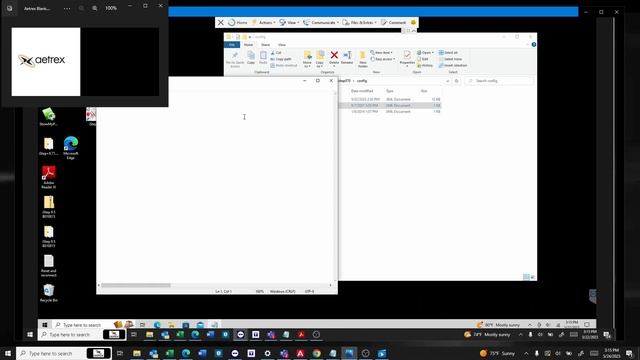Expand the Explorer address bar history dropdown
640x360 pixels.
click(448, 81)
